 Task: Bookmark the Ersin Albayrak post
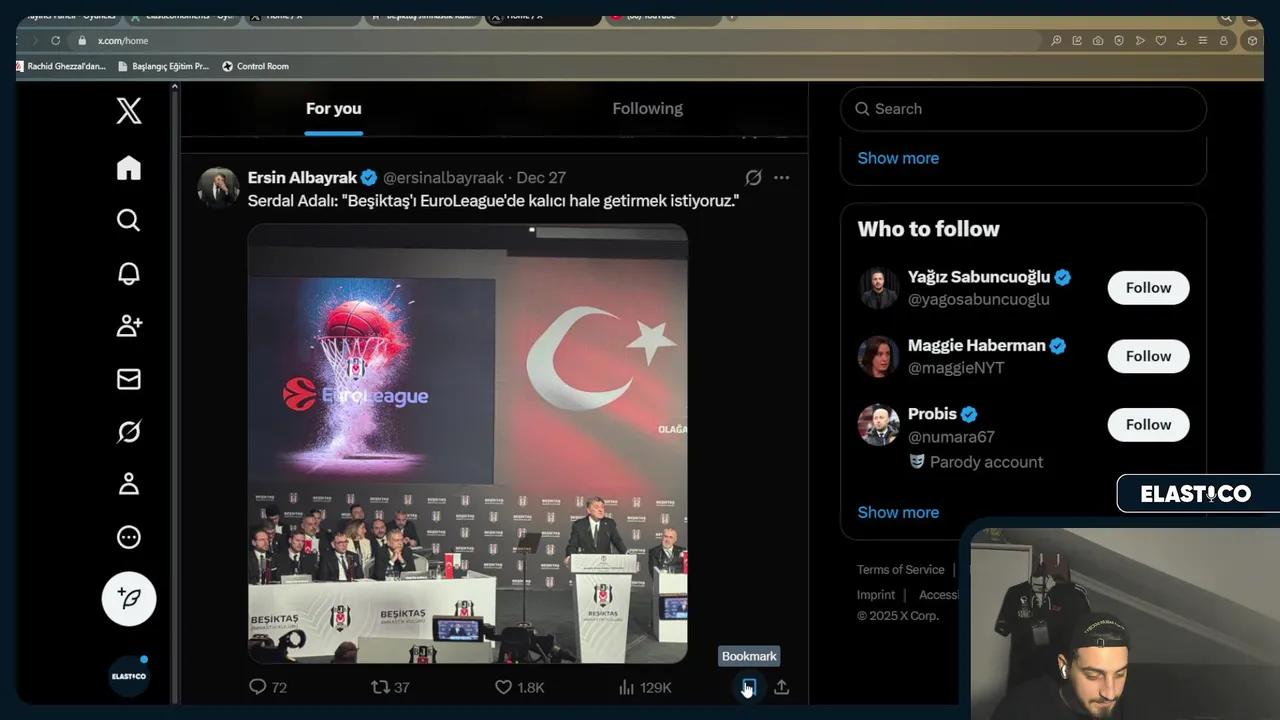point(749,687)
